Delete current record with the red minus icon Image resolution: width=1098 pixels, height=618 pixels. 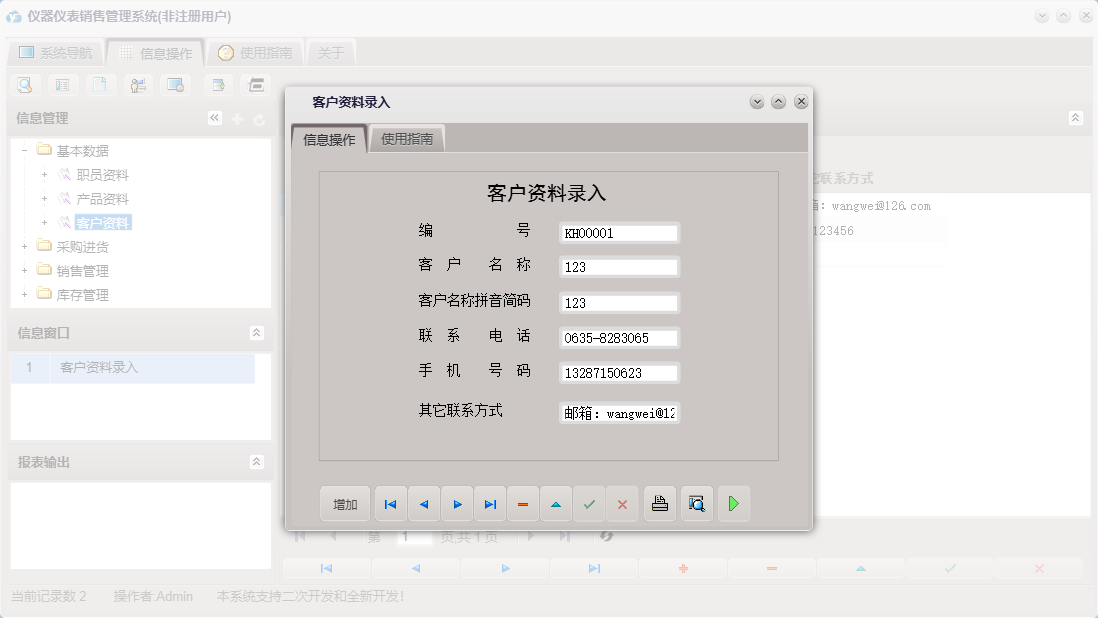(x=523, y=504)
